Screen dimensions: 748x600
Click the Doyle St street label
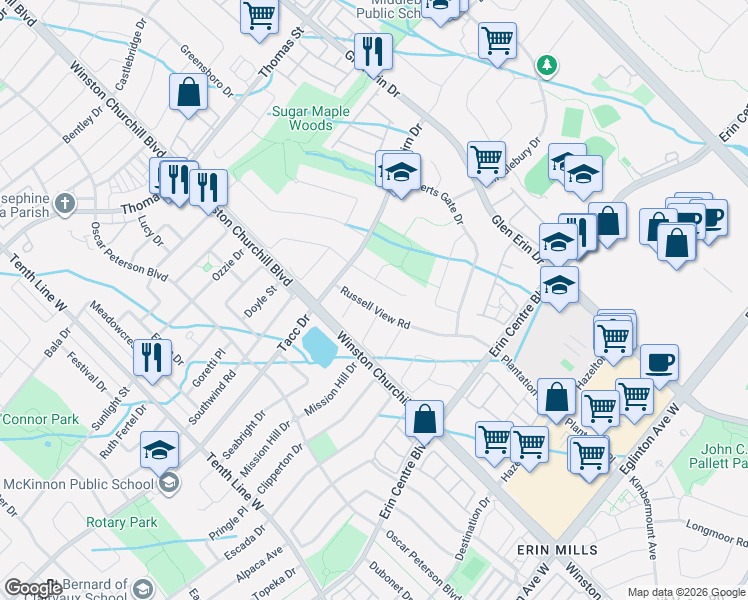[x=260, y=301]
